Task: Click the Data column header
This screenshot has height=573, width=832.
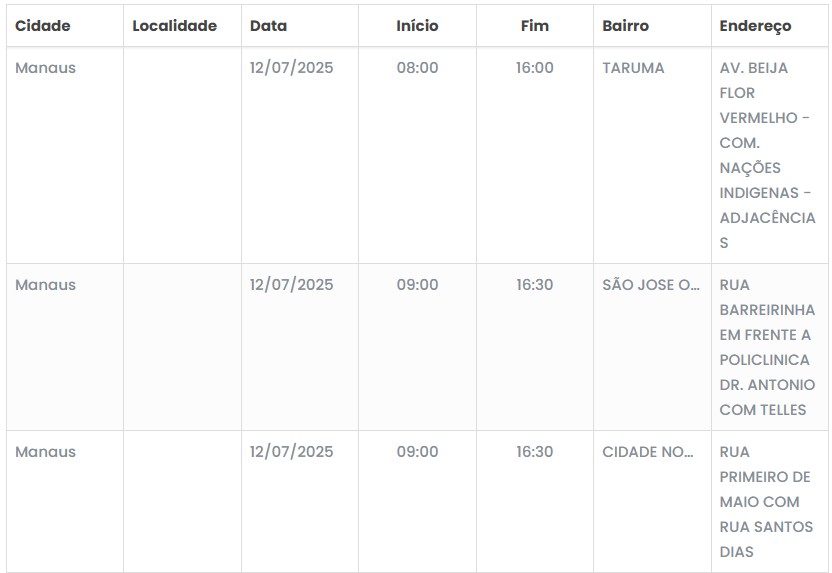Action: pos(267,26)
